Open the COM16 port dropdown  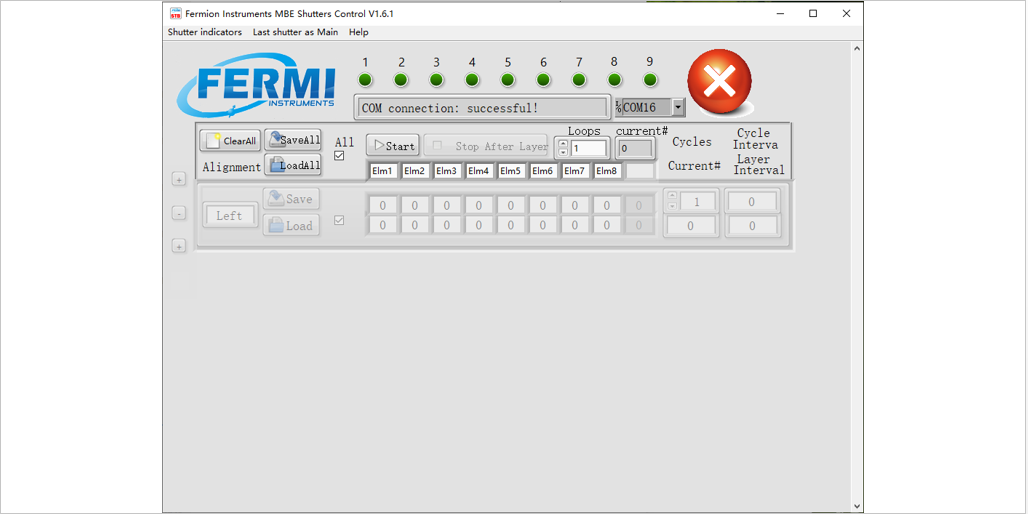(679, 107)
